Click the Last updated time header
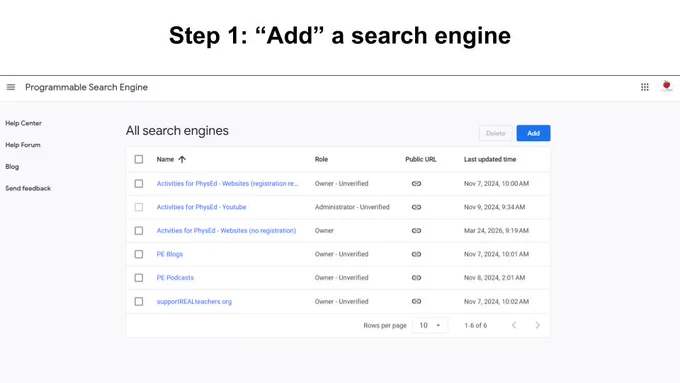The width and height of the screenshot is (680, 383). (490, 159)
